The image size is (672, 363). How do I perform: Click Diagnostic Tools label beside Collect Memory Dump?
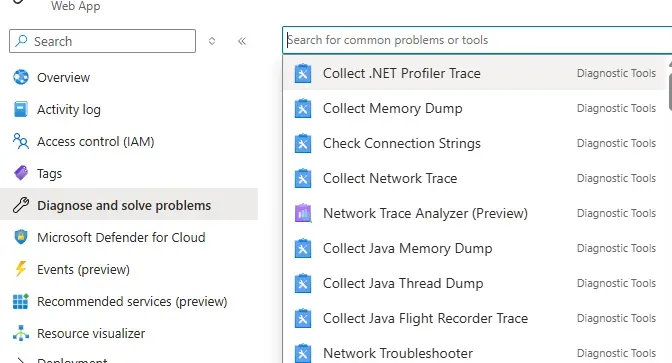616,108
